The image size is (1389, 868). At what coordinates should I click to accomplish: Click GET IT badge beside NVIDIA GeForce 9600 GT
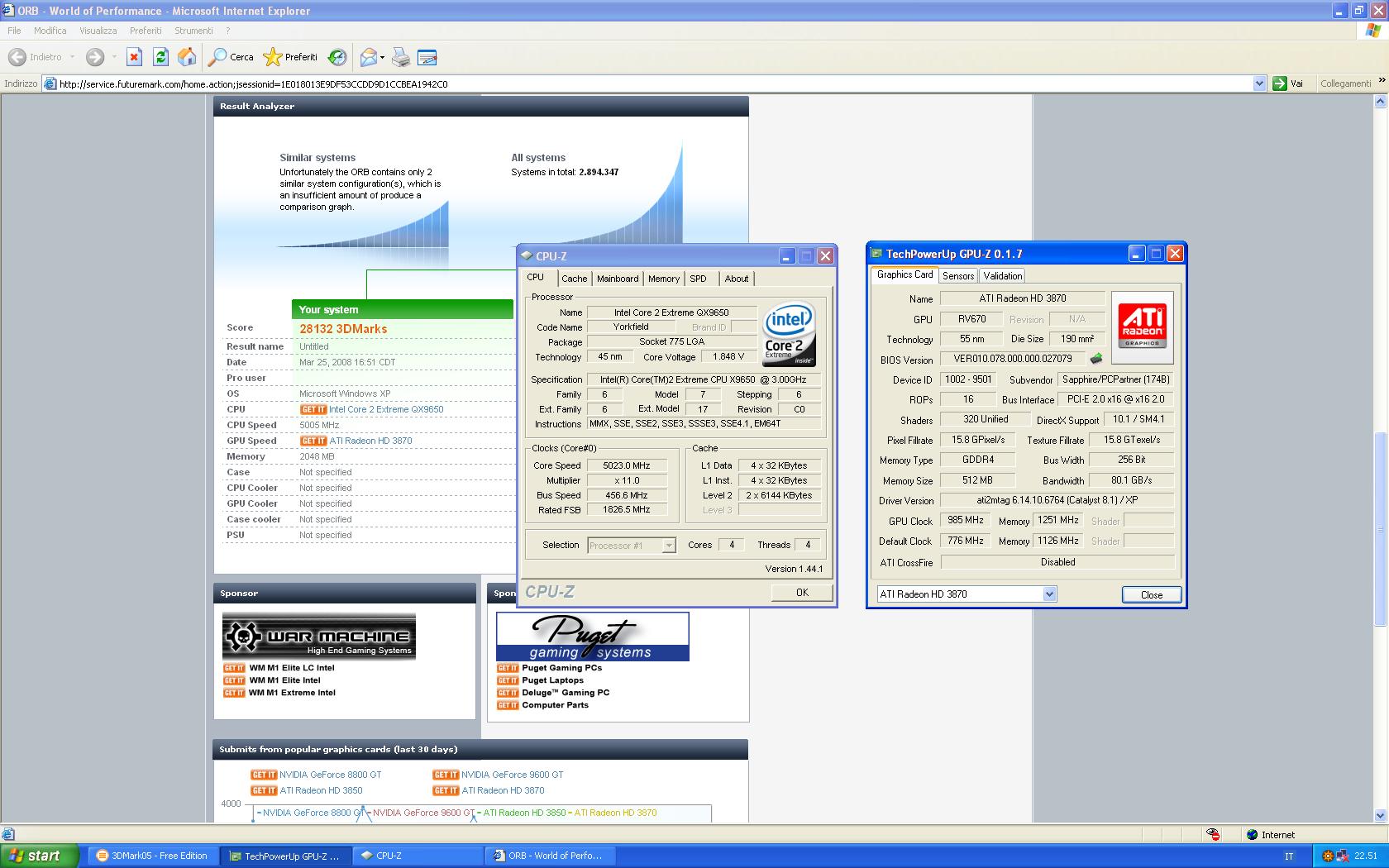446,775
